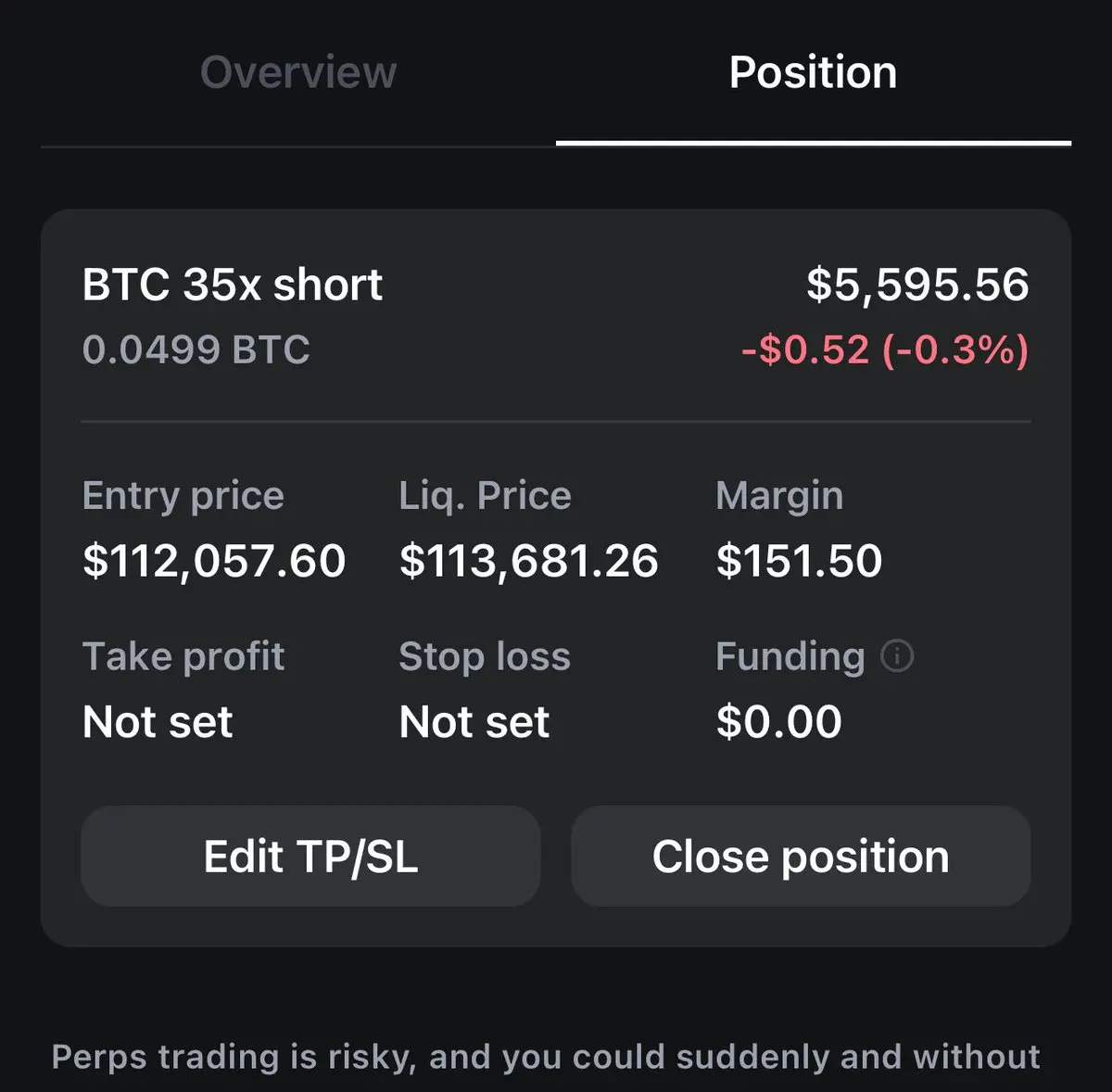The width and height of the screenshot is (1112, 1092).
Task: Select the BTC 35x short title
Action: pyautogui.click(x=232, y=285)
